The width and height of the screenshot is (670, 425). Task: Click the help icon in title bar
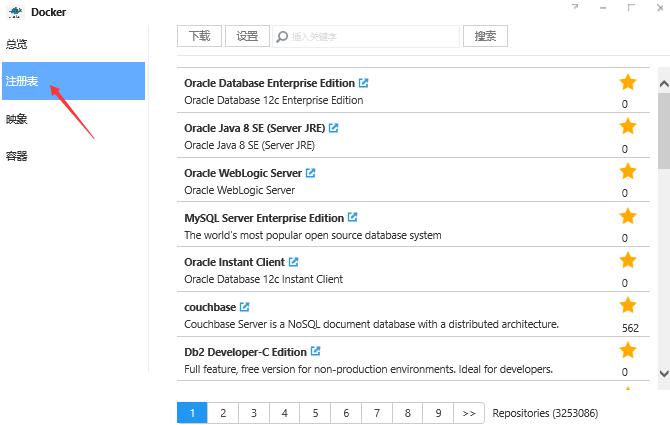click(x=575, y=7)
